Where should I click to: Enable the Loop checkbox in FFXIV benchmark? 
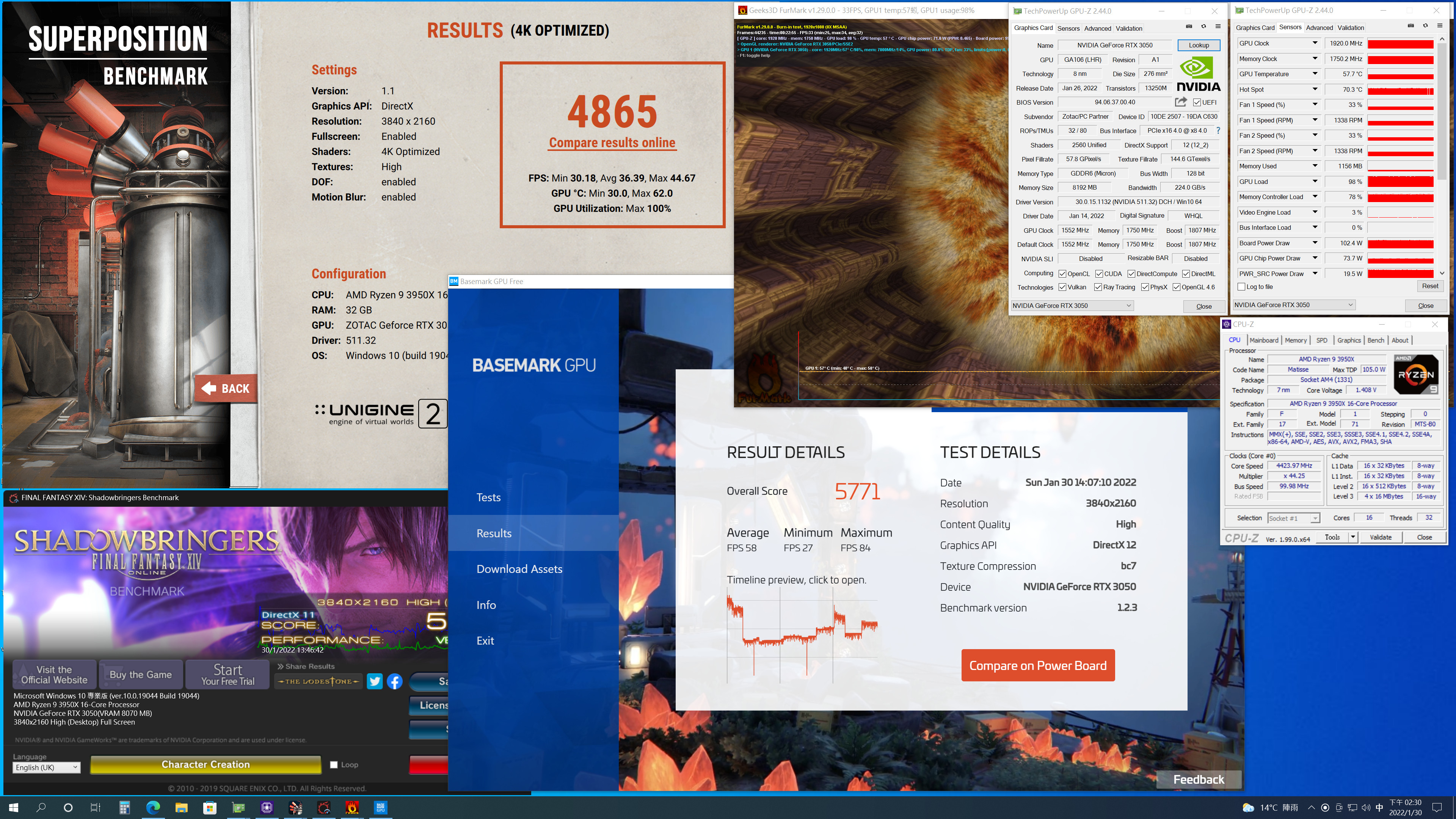pyautogui.click(x=334, y=765)
